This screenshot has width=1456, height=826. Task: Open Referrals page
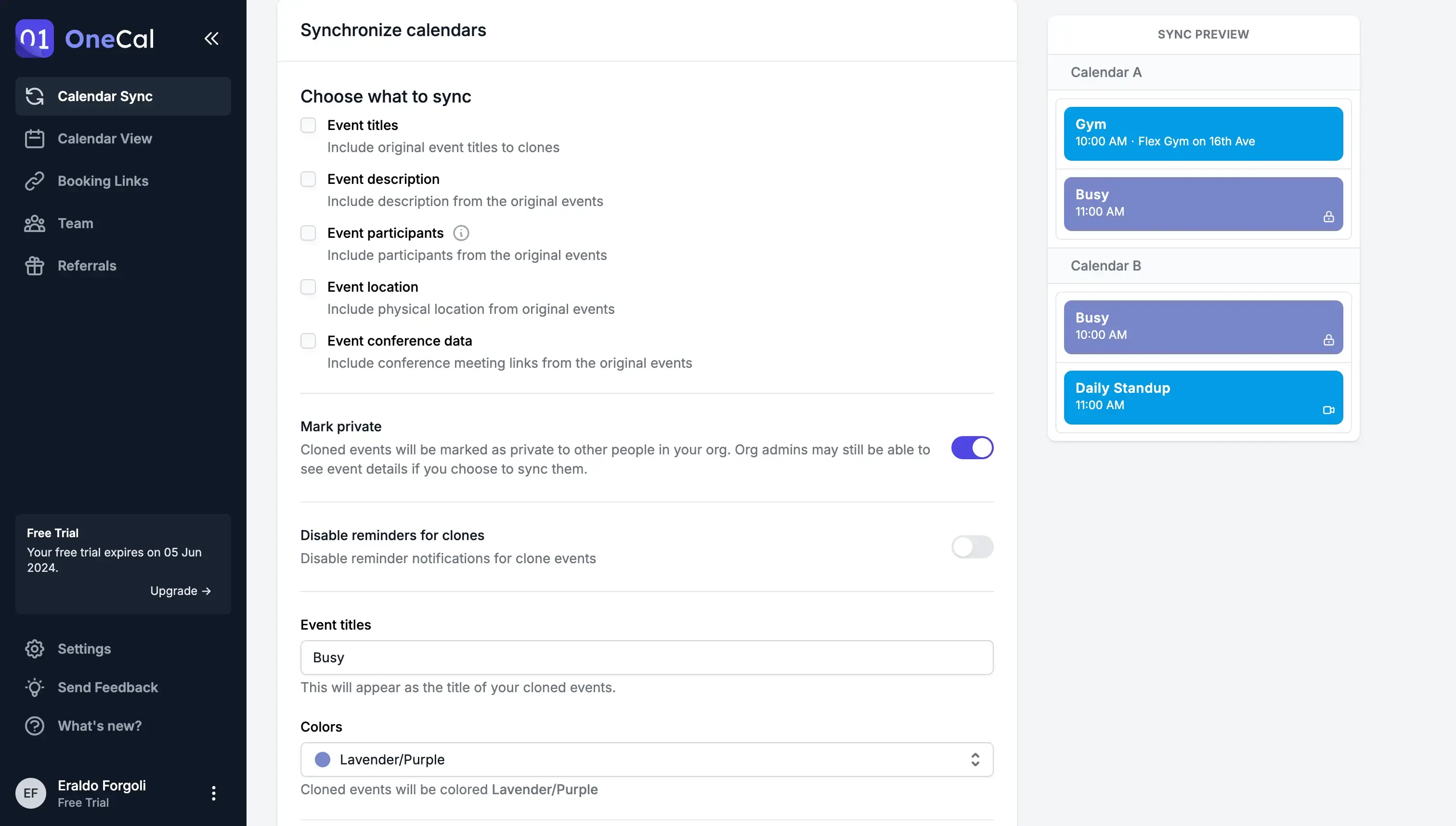87,266
